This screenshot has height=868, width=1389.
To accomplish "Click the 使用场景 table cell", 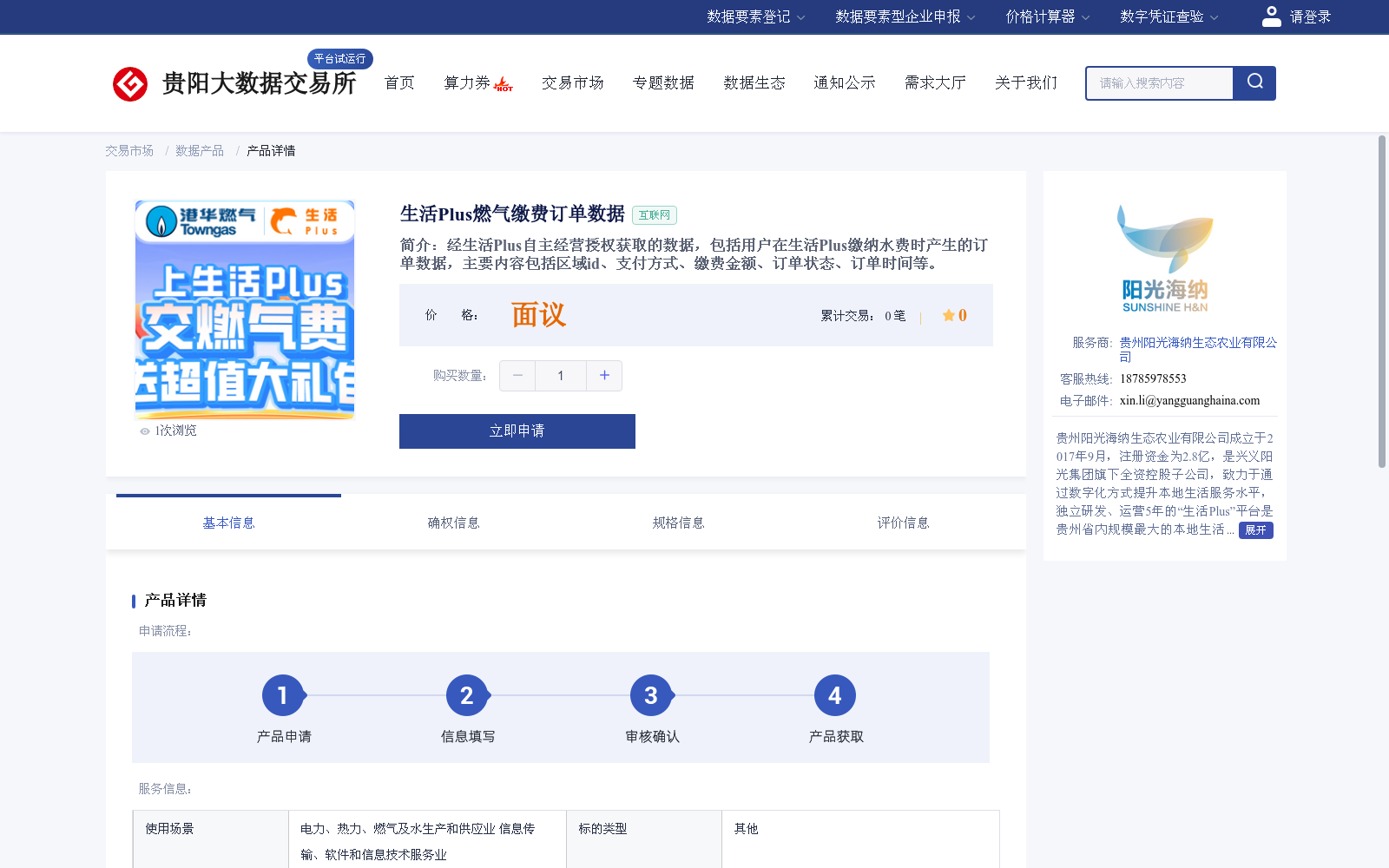I will pos(211,839).
